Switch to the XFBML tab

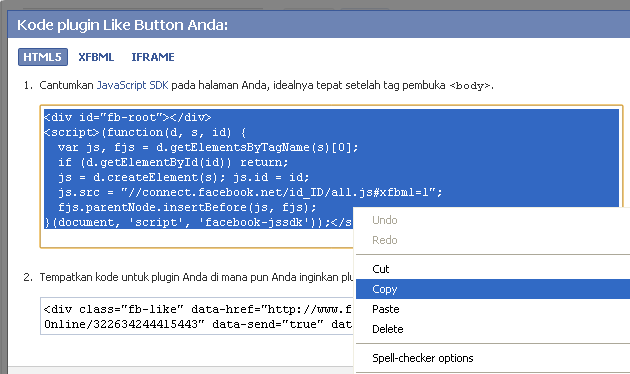coord(96,57)
